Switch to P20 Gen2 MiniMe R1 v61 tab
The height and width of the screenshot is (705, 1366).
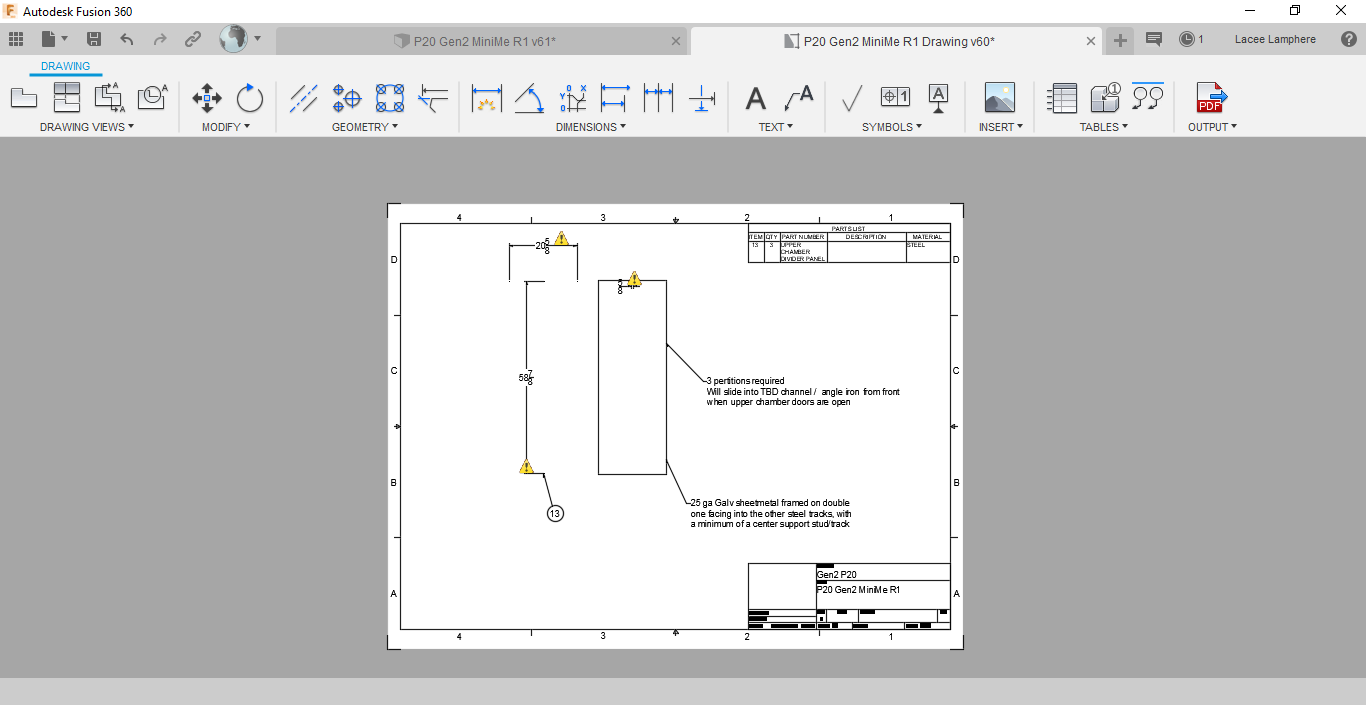pos(485,41)
